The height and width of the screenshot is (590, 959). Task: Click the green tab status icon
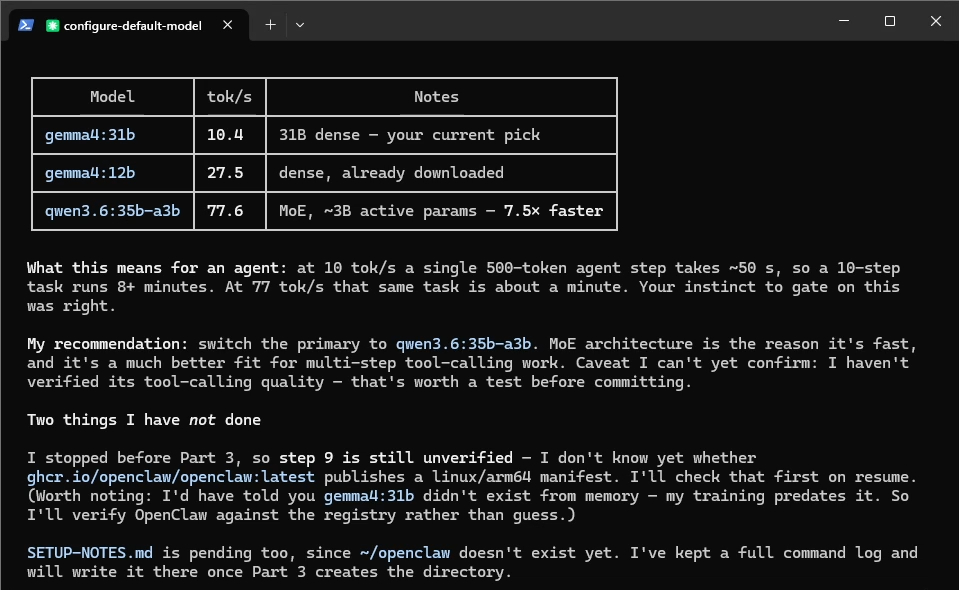(x=53, y=25)
